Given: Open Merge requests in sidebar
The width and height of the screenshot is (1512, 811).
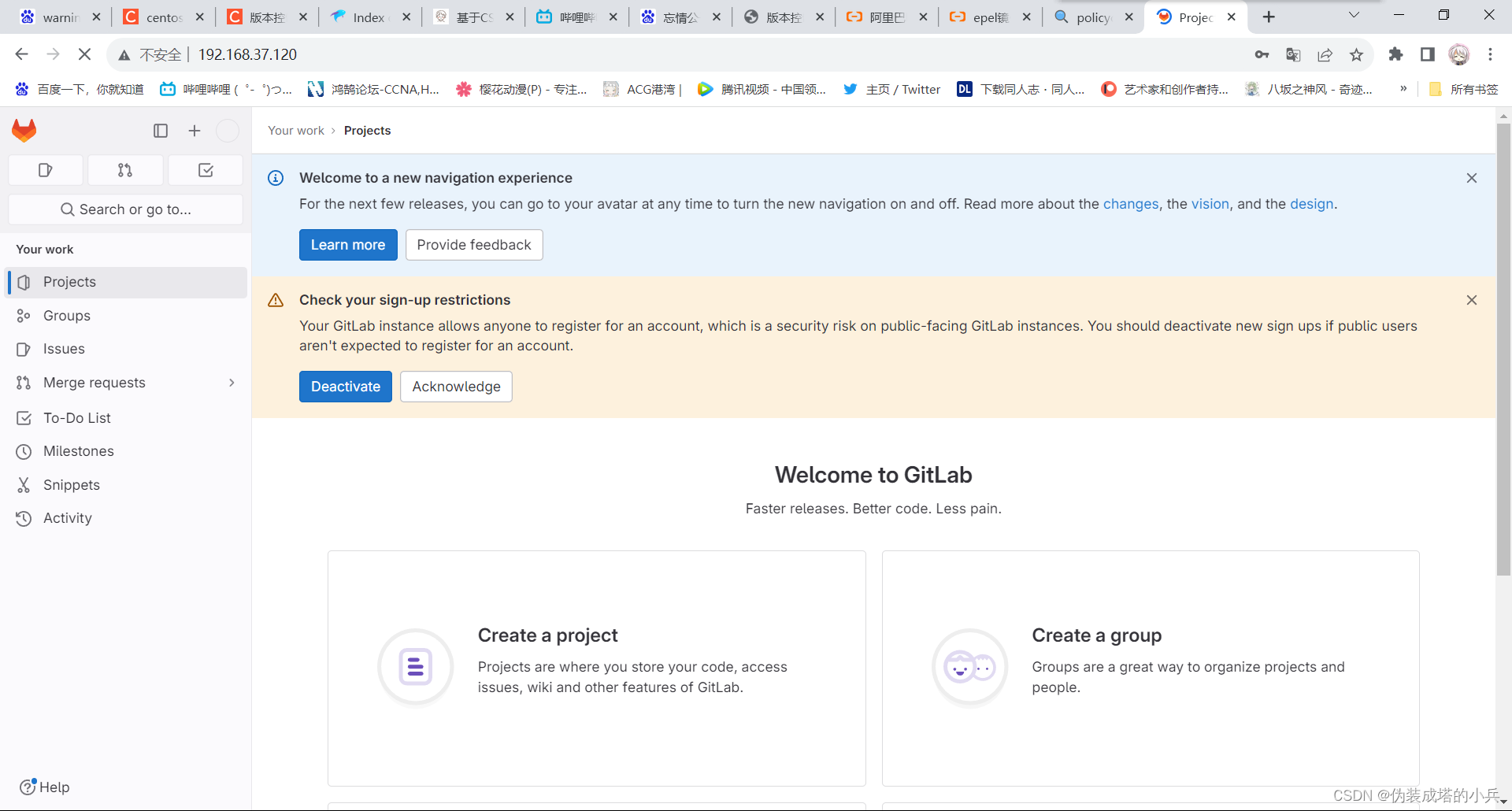Looking at the screenshot, I should [127, 383].
